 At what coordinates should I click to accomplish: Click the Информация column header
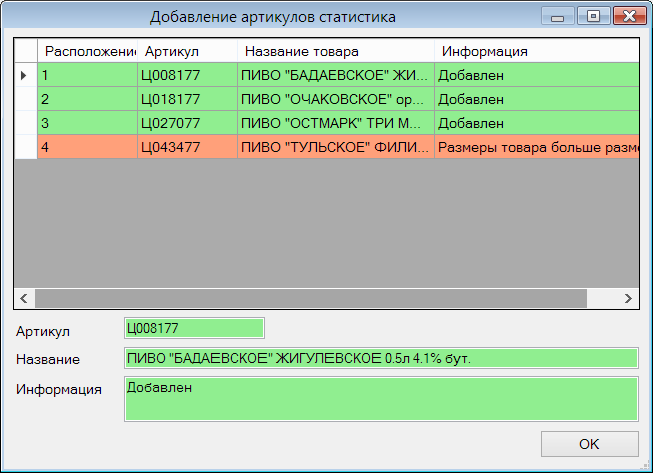pos(537,51)
